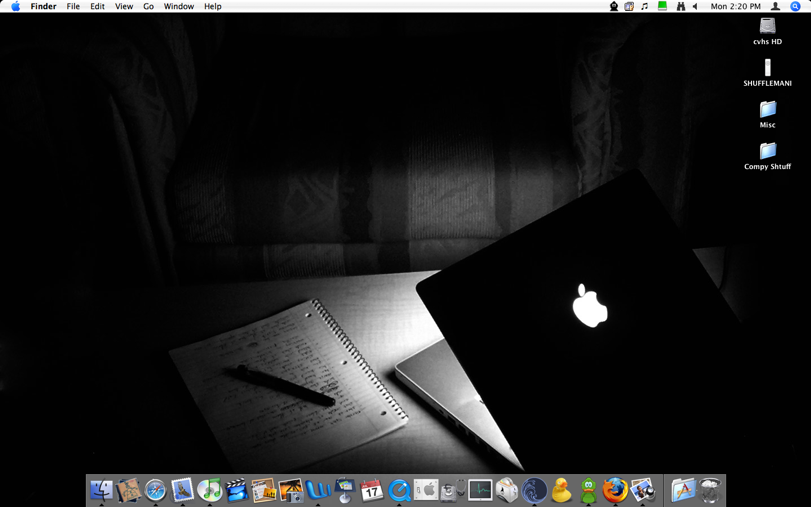Viewport: 811px width, 507px height.
Task: Launch Toast toaster icon in dock
Action: pos(507,490)
